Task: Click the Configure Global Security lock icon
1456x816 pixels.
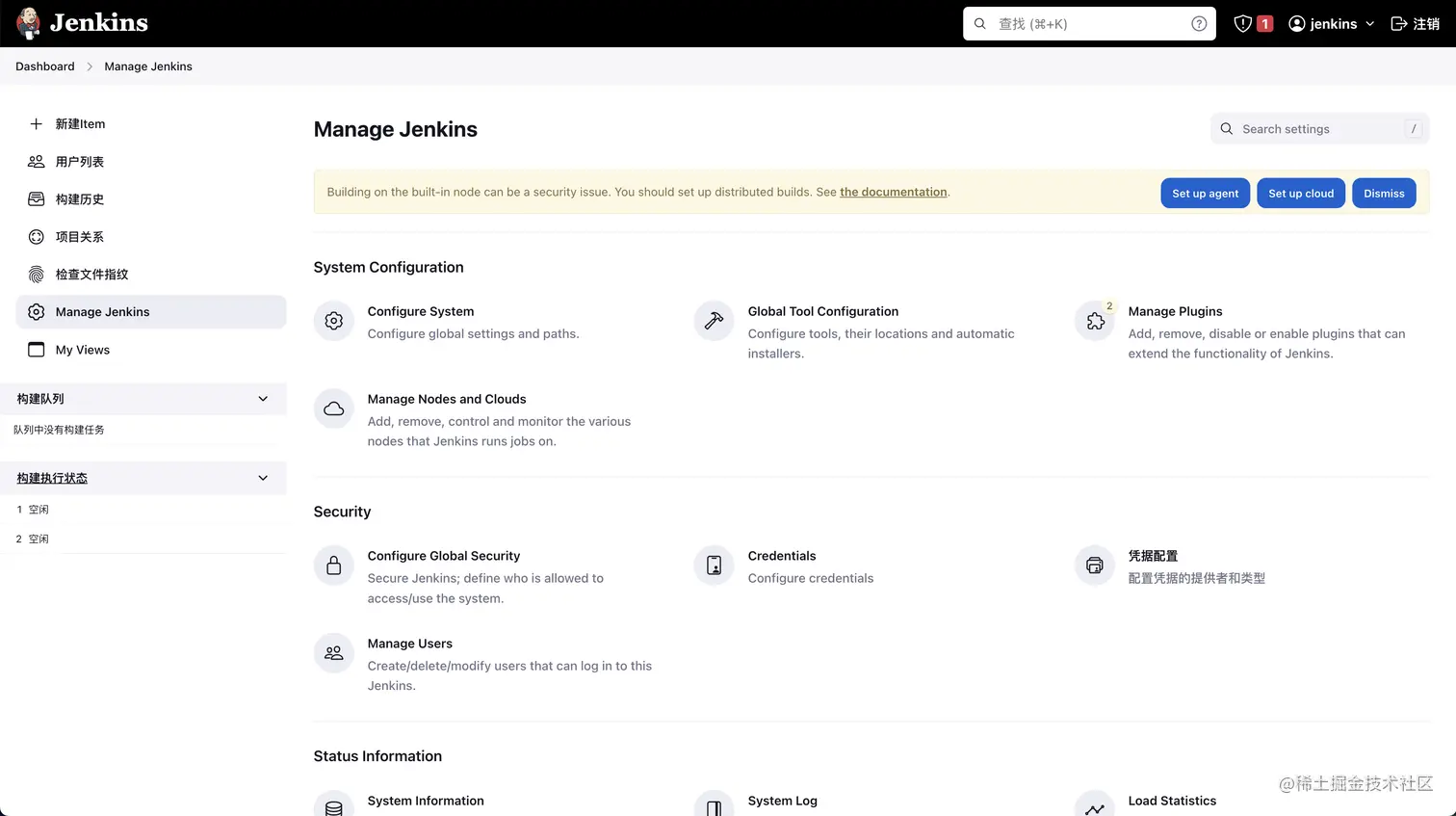Action: pyautogui.click(x=334, y=566)
